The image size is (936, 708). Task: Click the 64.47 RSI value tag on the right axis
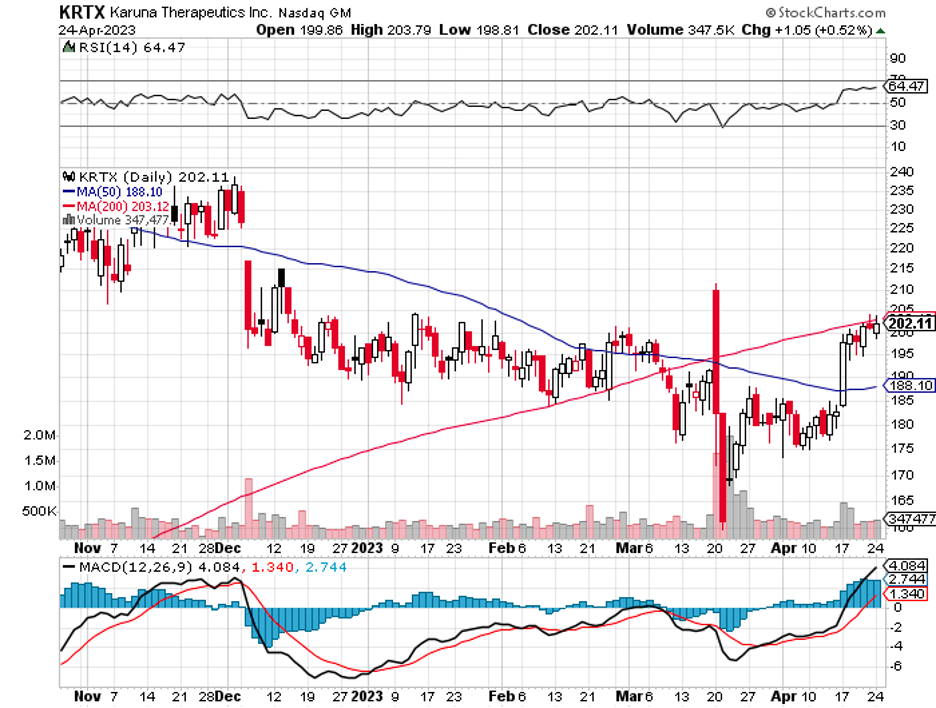tap(906, 86)
